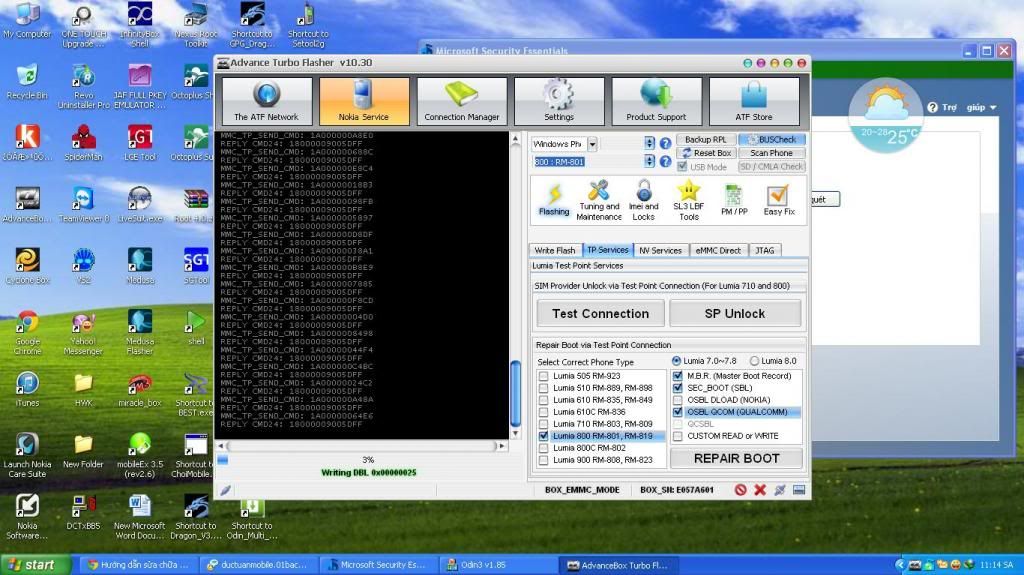Click the red X icon in status bar
Viewport: 1024px width, 575px height.
point(760,489)
